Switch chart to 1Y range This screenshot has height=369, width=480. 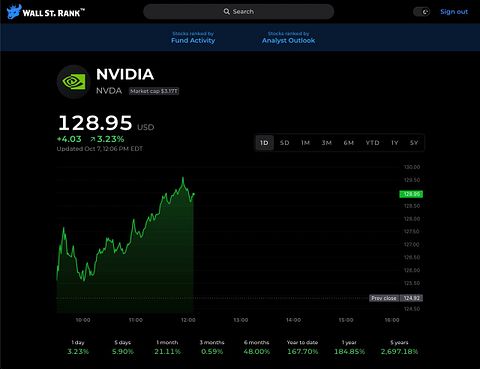point(395,143)
